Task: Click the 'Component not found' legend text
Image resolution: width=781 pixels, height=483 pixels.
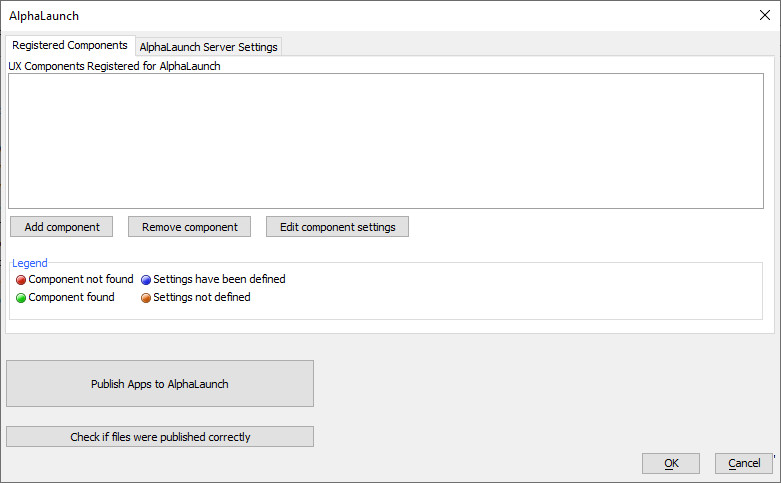Action: 81,279
